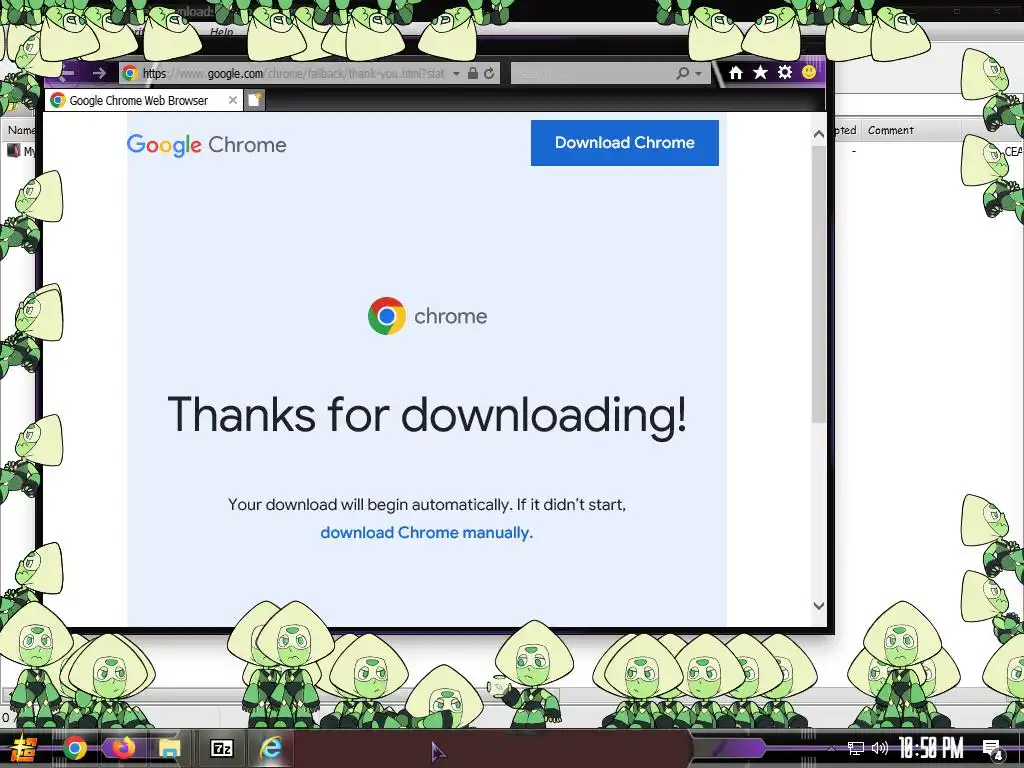Select the Google Chrome Web Browser tab

coord(144,101)
